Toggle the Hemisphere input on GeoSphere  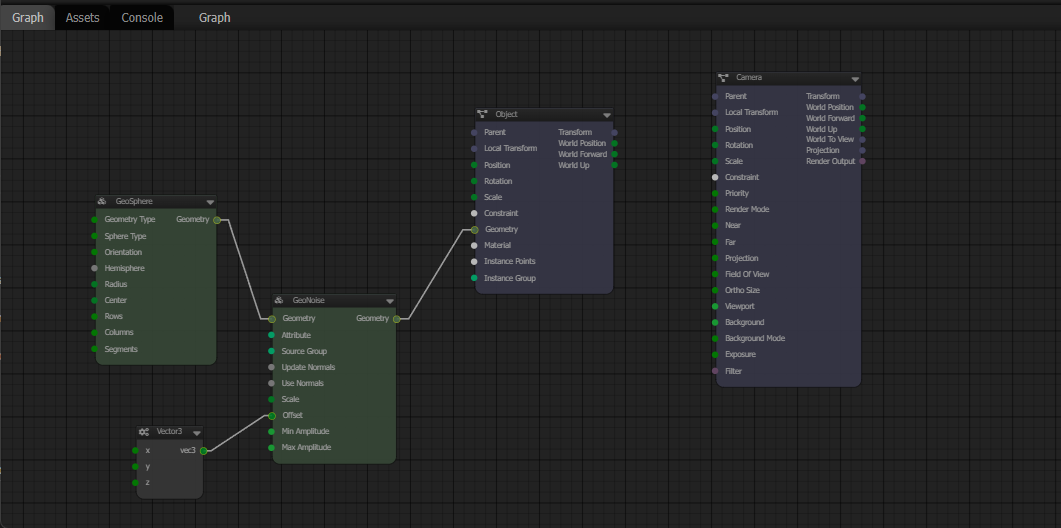[x=95, y=268]
